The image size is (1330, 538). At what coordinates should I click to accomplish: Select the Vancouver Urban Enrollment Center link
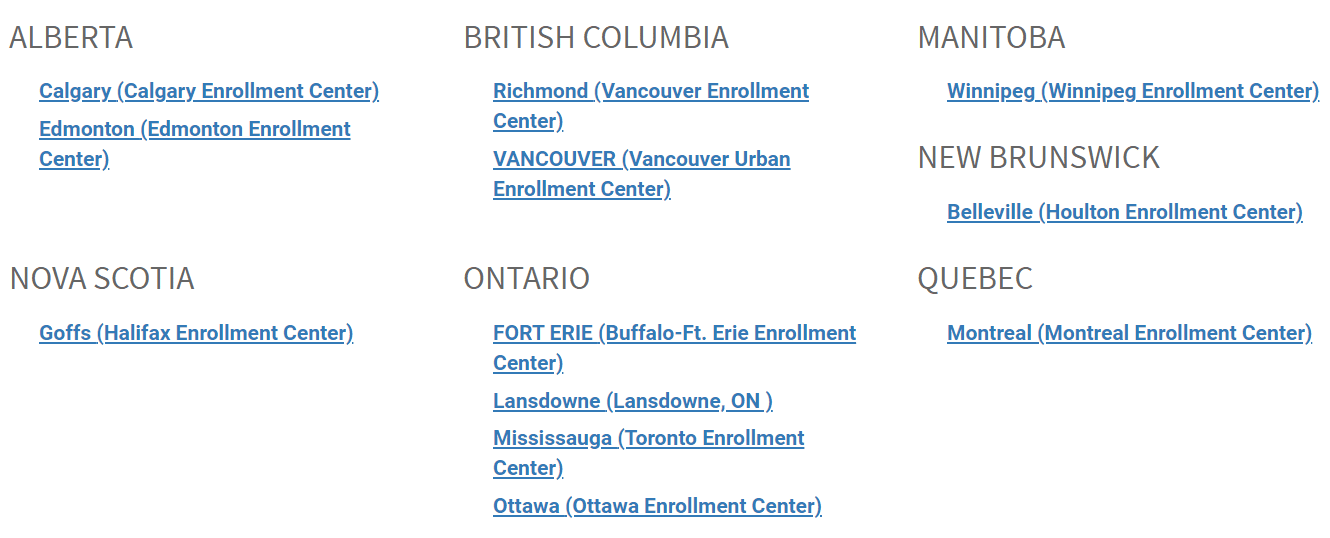tap(641, 159)
